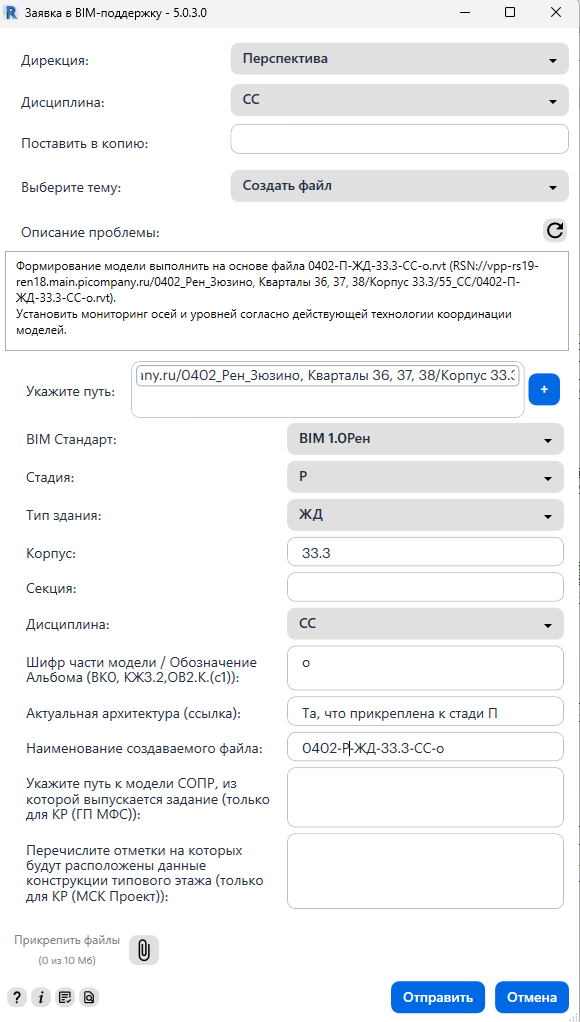Focus the Поставить в копию field
Screen dimensions: 580x1022
399,139
